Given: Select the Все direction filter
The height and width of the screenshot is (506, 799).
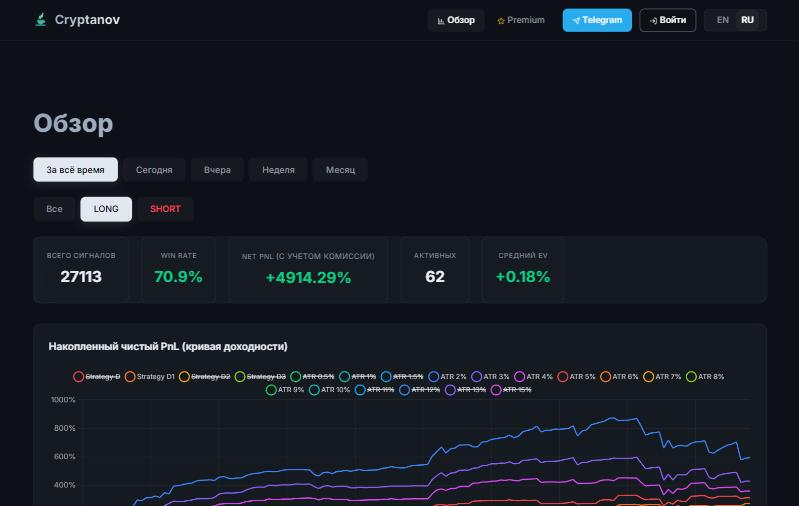Looking at the screenshot, I should 54,209.
